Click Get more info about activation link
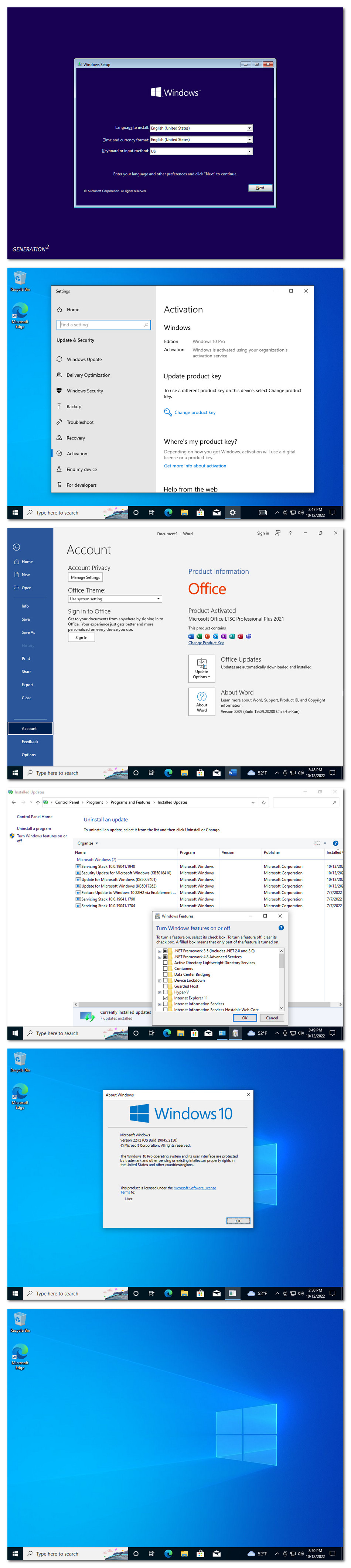This screenshot has width=351, height=1568. [x=195, y=466]
